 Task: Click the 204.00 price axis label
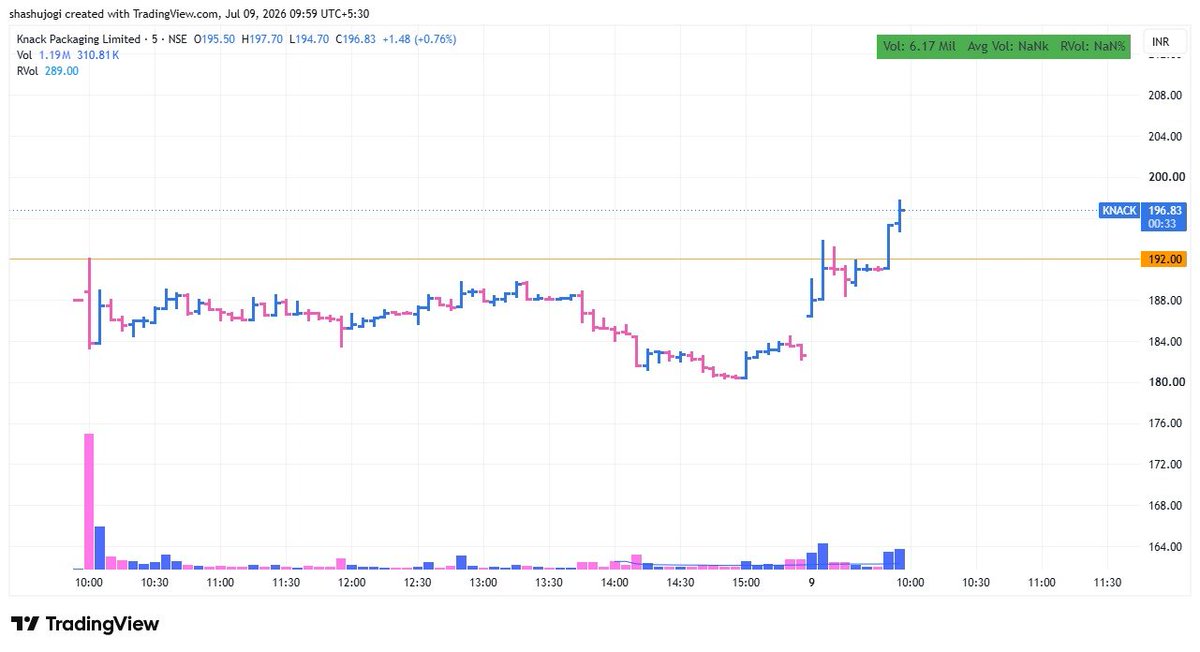1165,137
